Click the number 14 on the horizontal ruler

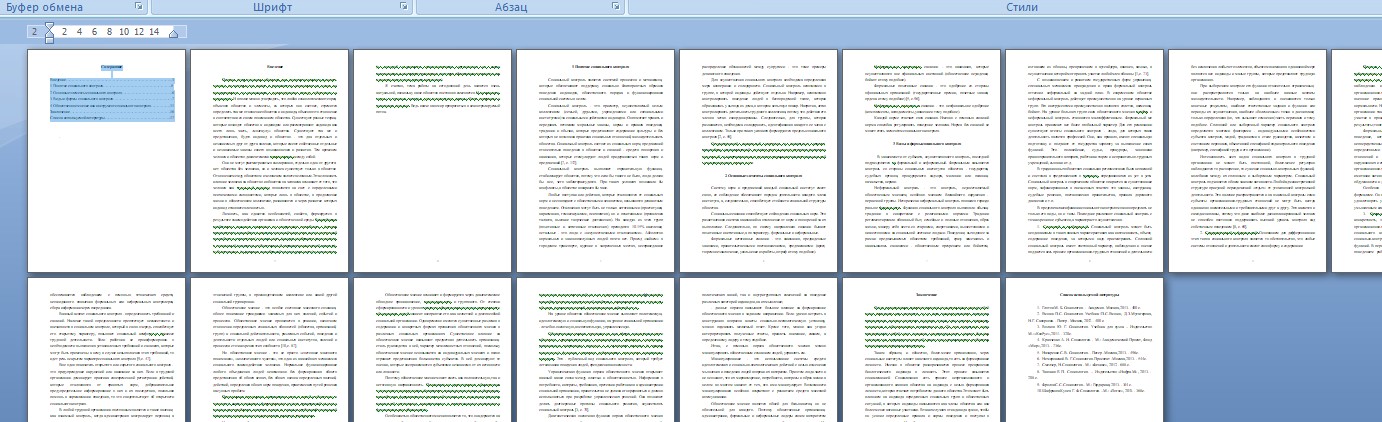point(153,32)
